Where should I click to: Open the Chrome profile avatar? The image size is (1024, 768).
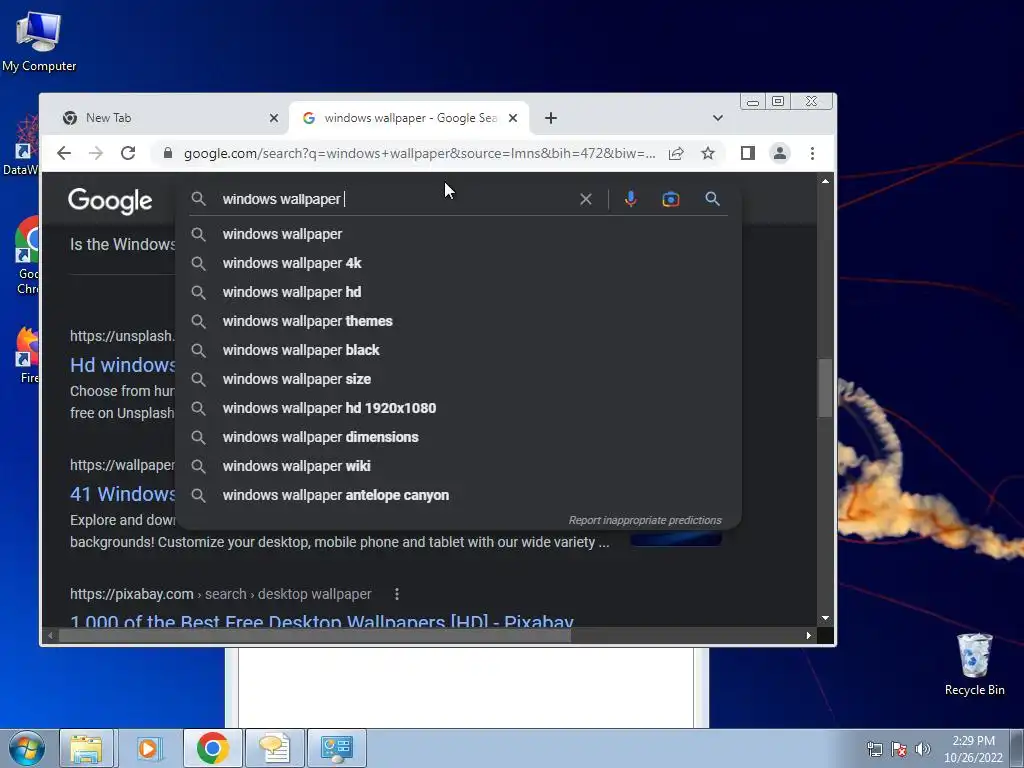click(x=780, y=153)
